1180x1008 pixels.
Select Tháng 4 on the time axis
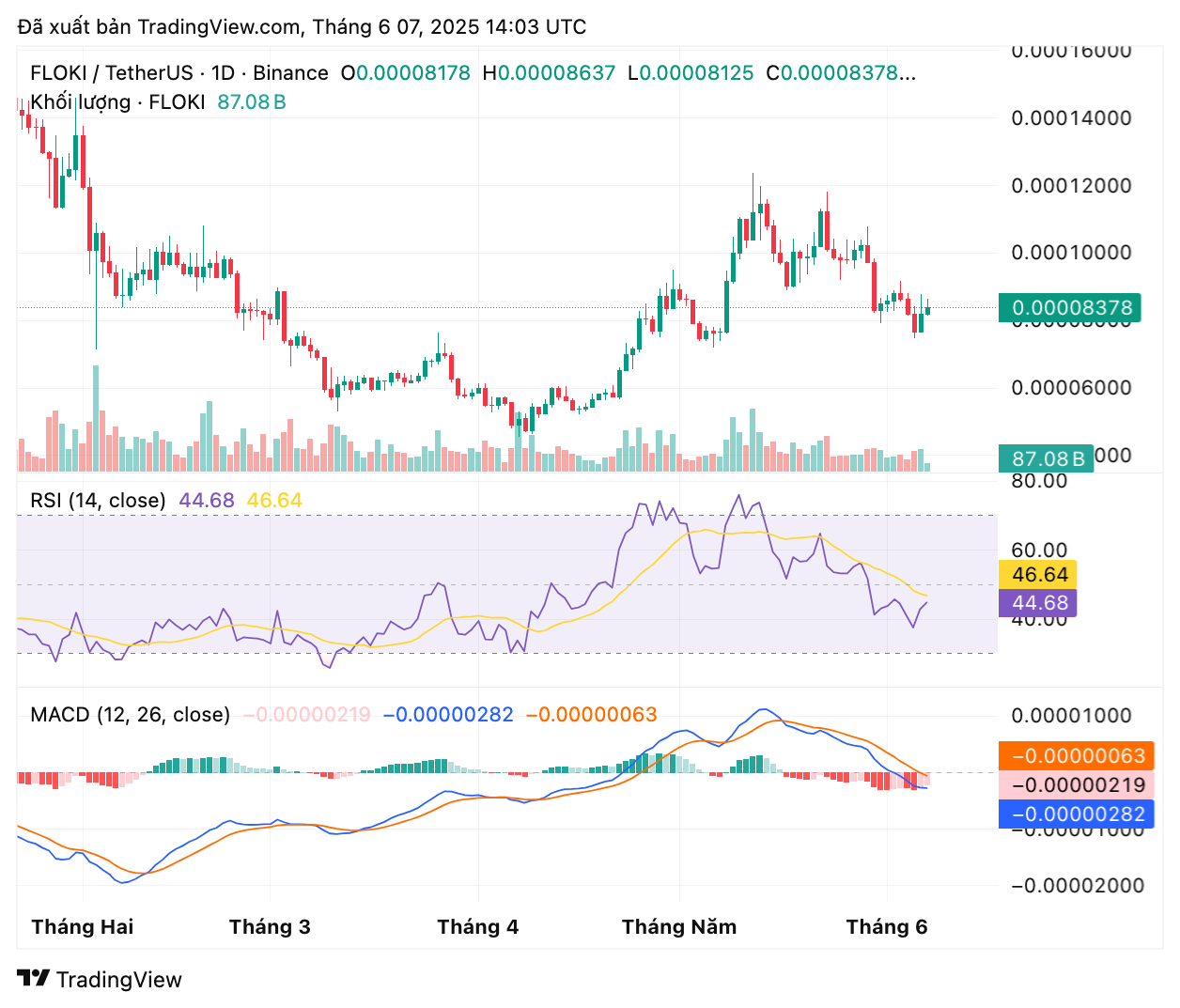[477, 927]
